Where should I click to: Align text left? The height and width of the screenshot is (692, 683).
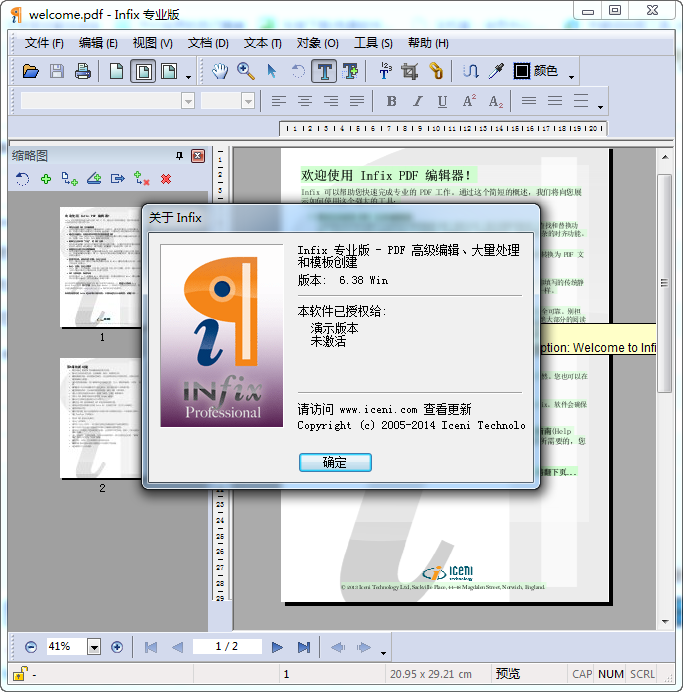pyautogui.click(x=278, y=101)
